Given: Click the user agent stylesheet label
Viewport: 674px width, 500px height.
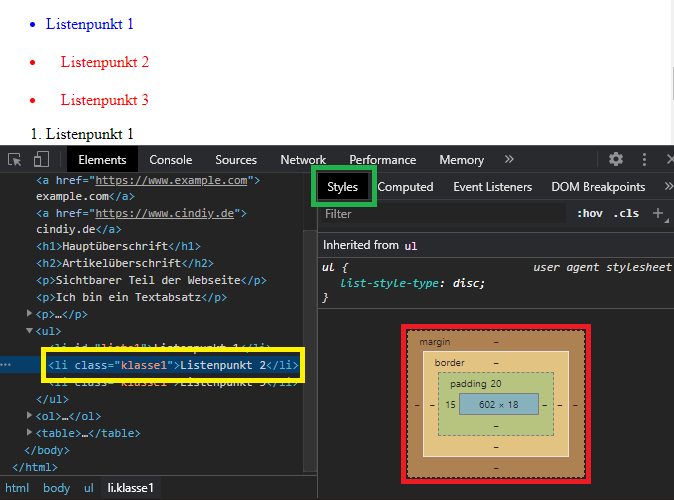Looking at the screenshot, I should click(x=602, y=267).
